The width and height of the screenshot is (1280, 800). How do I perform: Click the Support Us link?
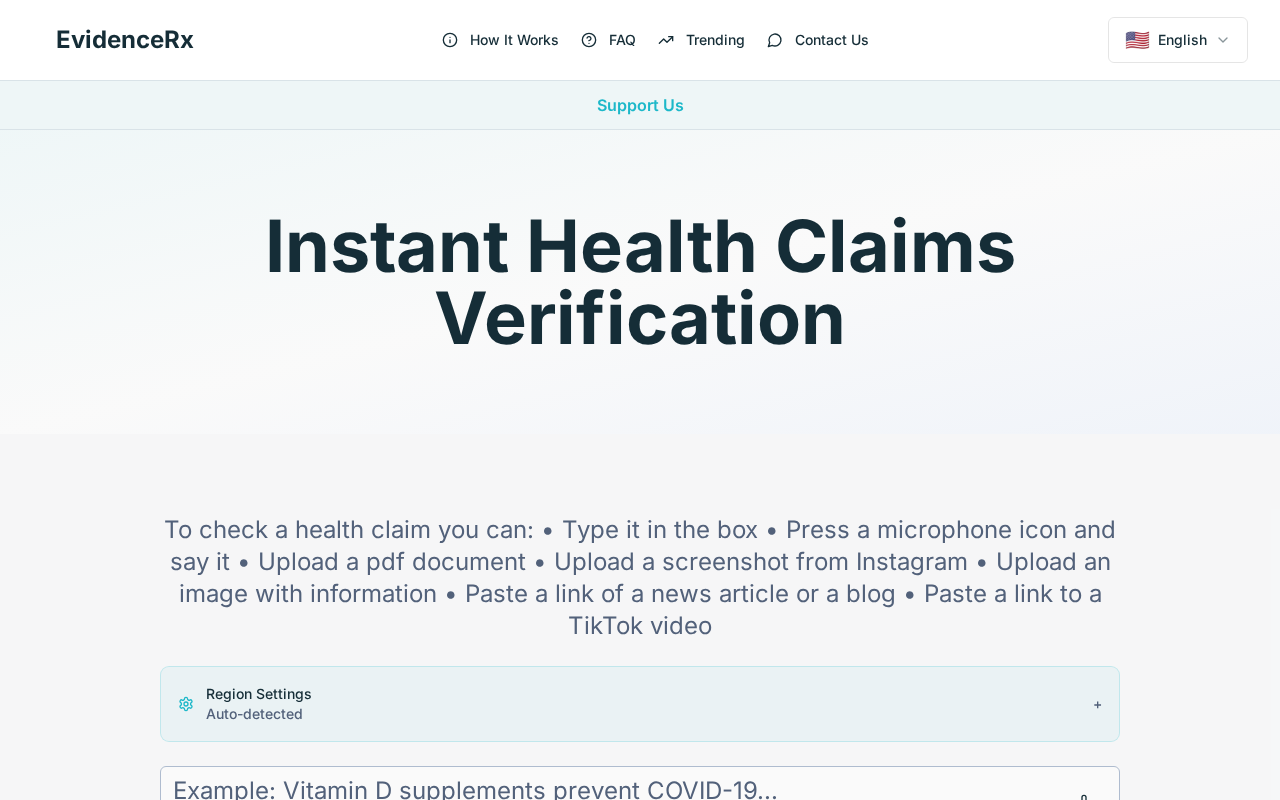pos(640,105)
